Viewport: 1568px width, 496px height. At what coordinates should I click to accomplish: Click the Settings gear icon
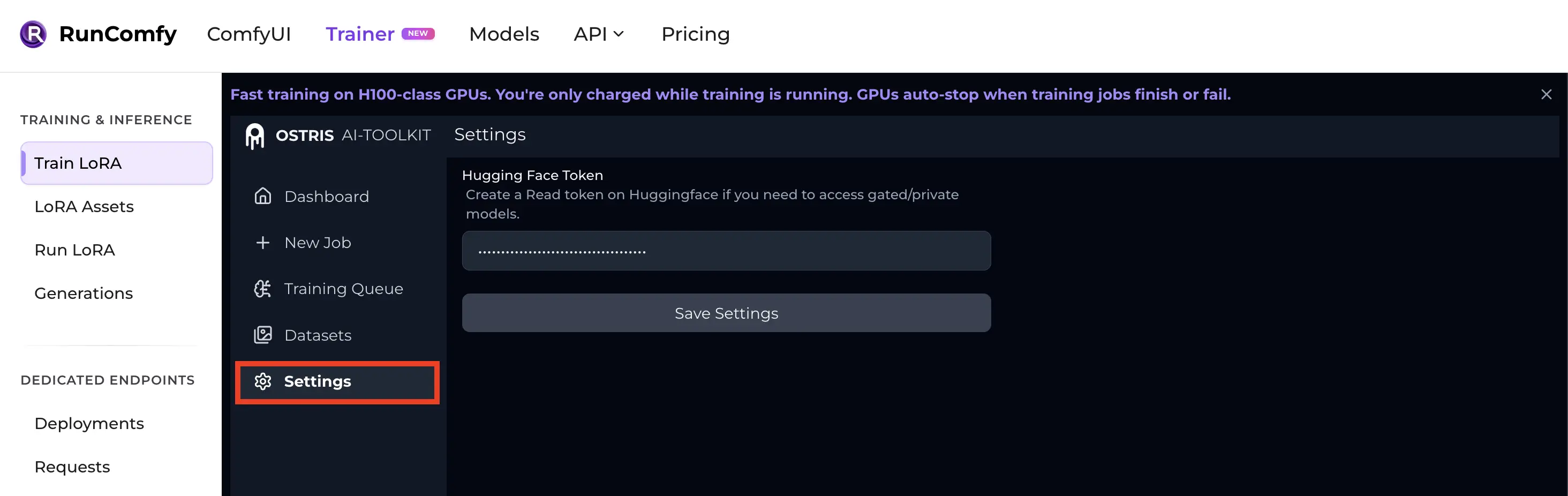[x=263, y=381]
